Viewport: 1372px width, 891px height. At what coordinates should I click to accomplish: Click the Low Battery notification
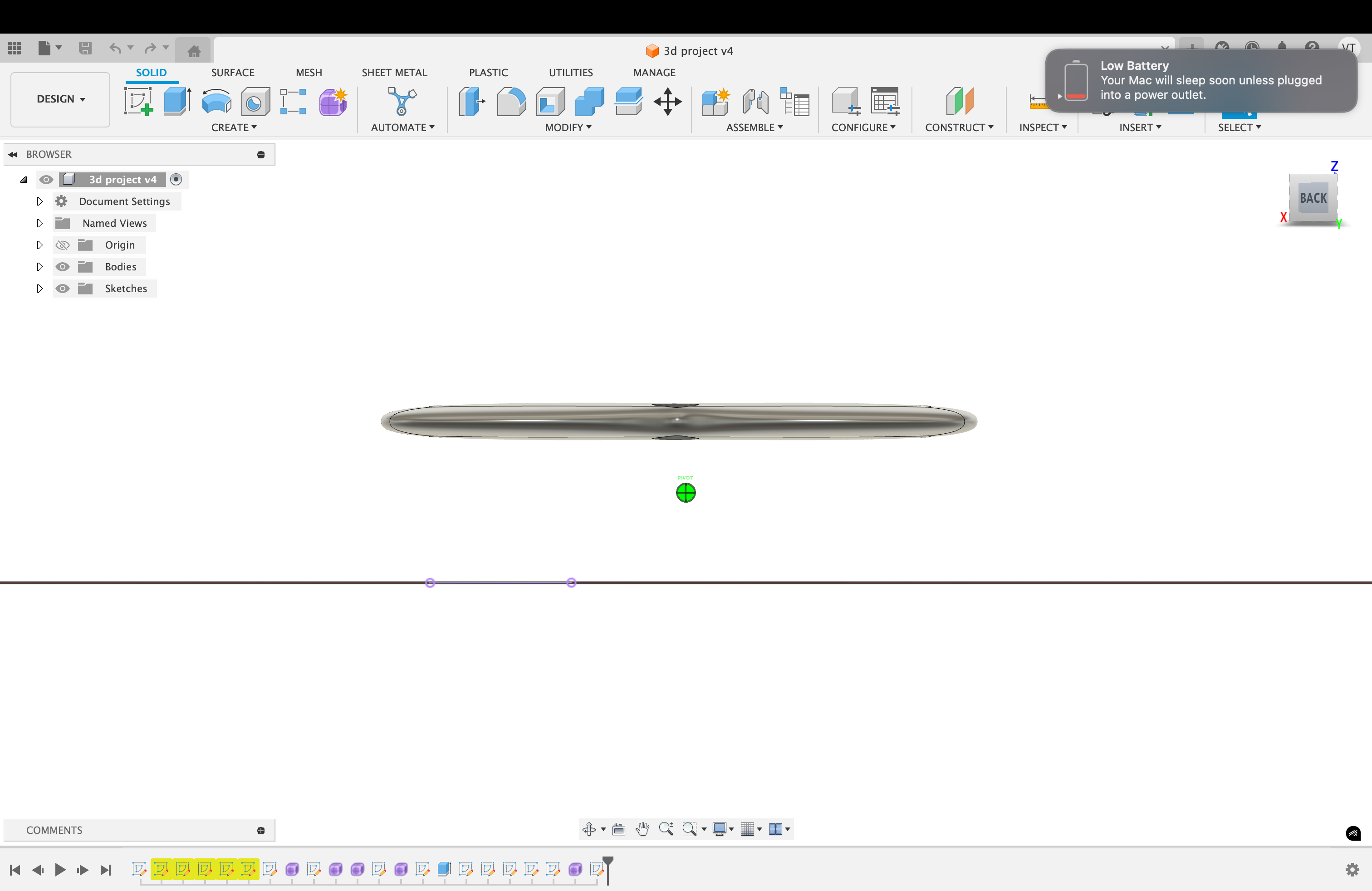click(1201, 80)
